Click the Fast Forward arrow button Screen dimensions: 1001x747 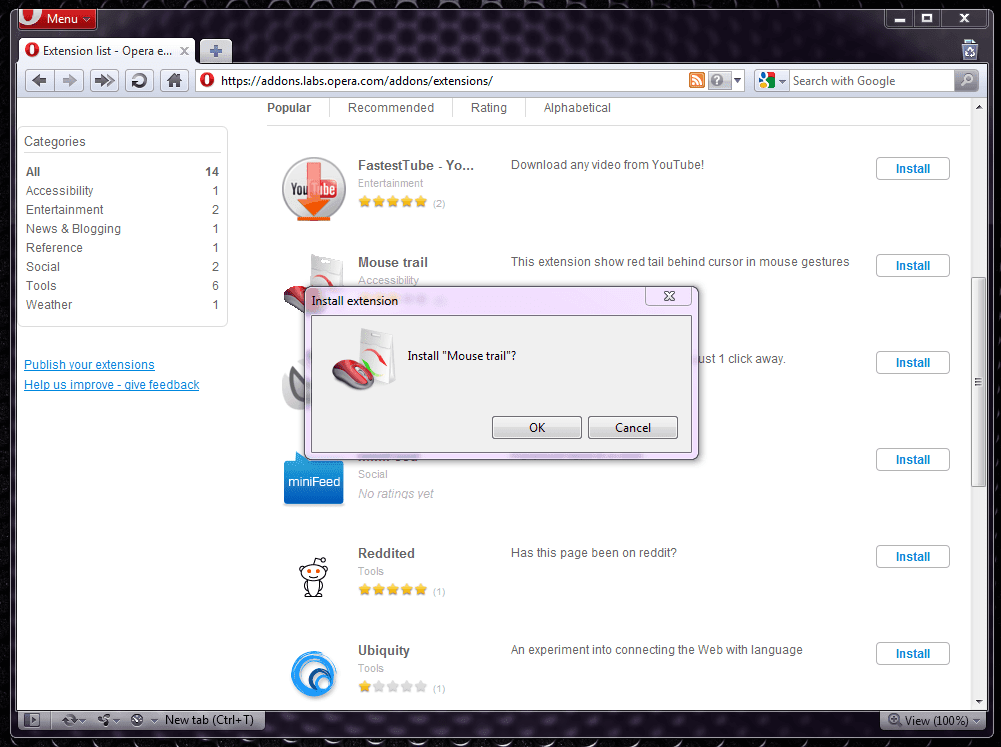point(104,81)
